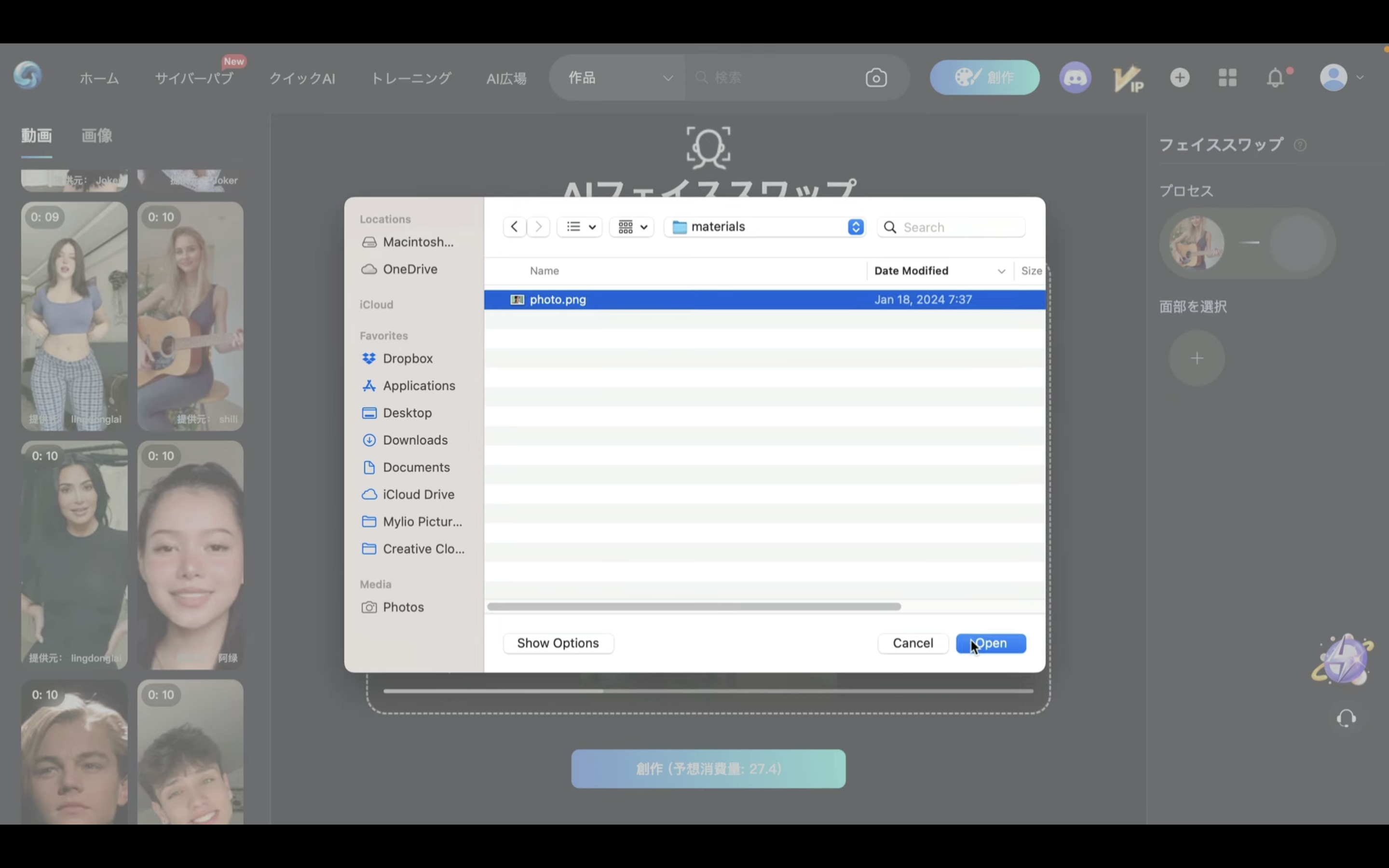
Task: Open the materials folder path popup
Action: [x=764, y=227]
